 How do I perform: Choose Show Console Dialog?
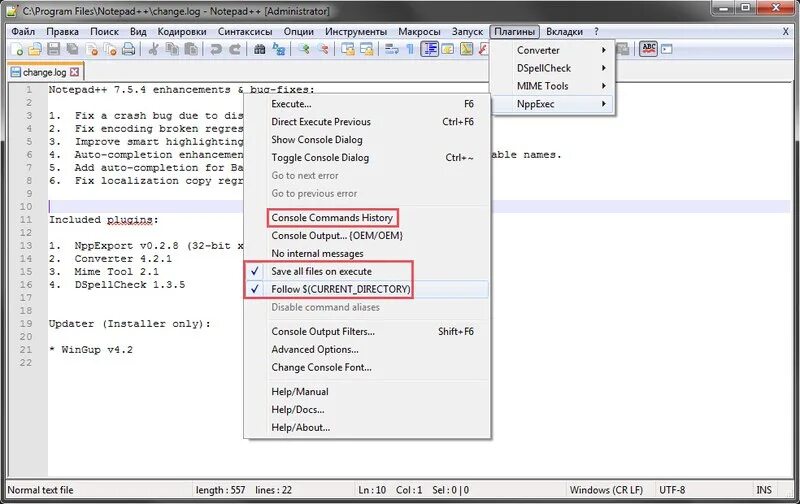(x=366, y=140)
